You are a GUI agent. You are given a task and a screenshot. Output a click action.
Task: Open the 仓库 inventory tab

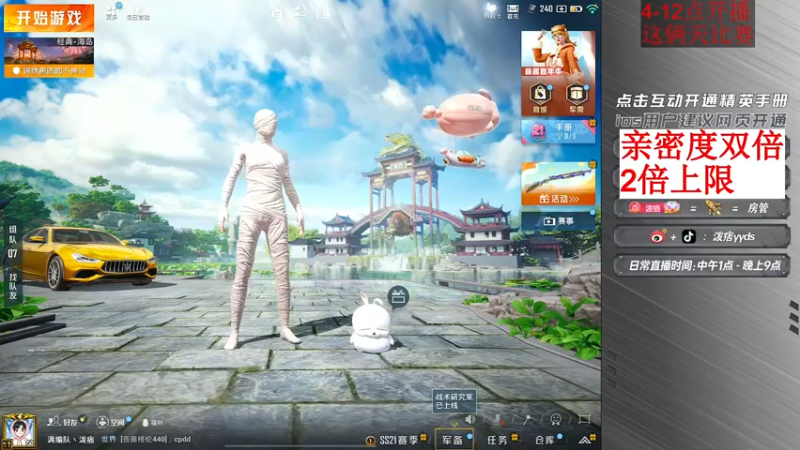(547, 440)
